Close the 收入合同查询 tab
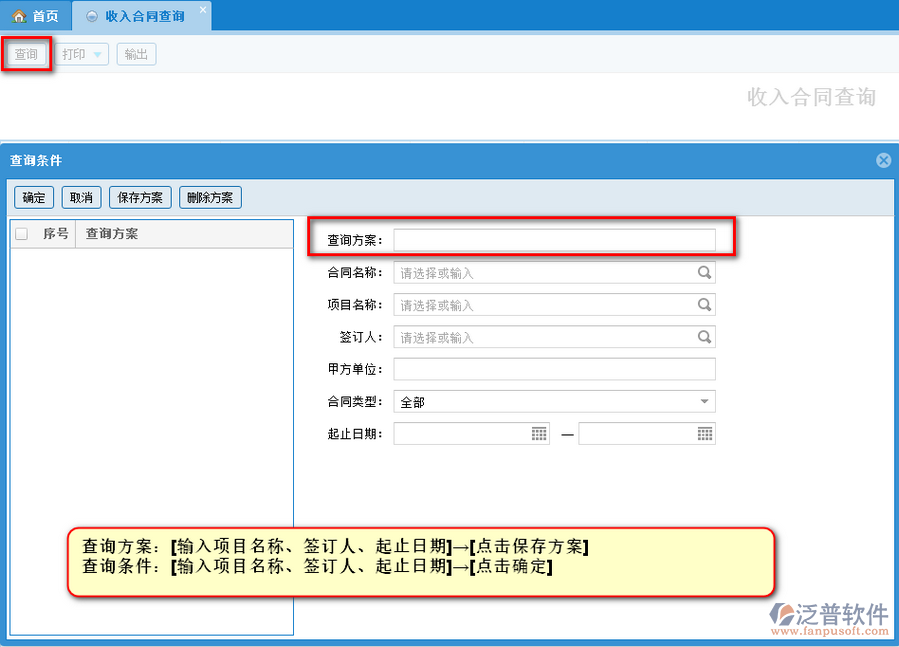Viewport: 899px width, 647px height. coord(203,10)
